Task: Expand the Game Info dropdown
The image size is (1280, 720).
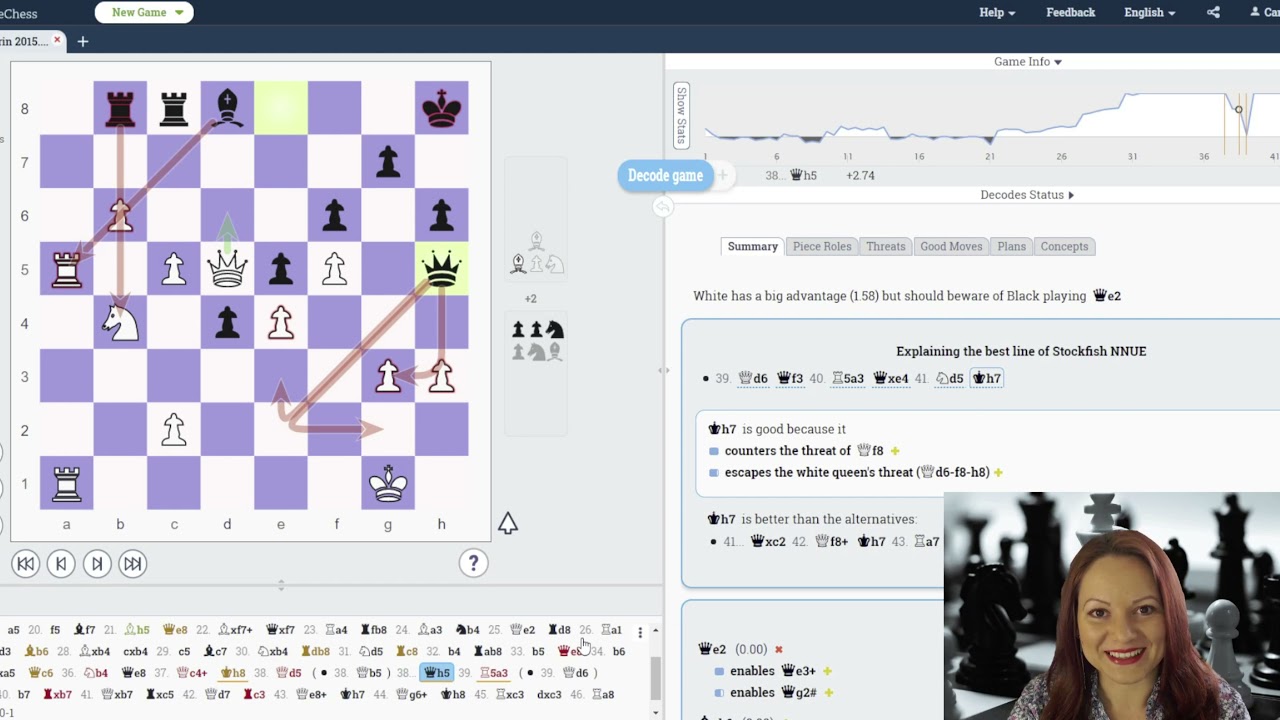Action: 1027,61
